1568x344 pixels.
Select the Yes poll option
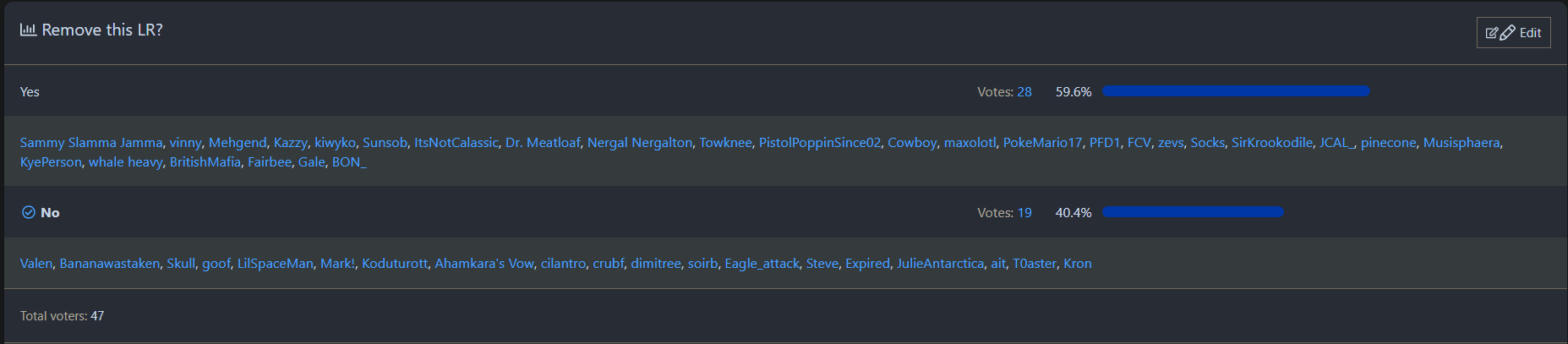coord(30,92)
